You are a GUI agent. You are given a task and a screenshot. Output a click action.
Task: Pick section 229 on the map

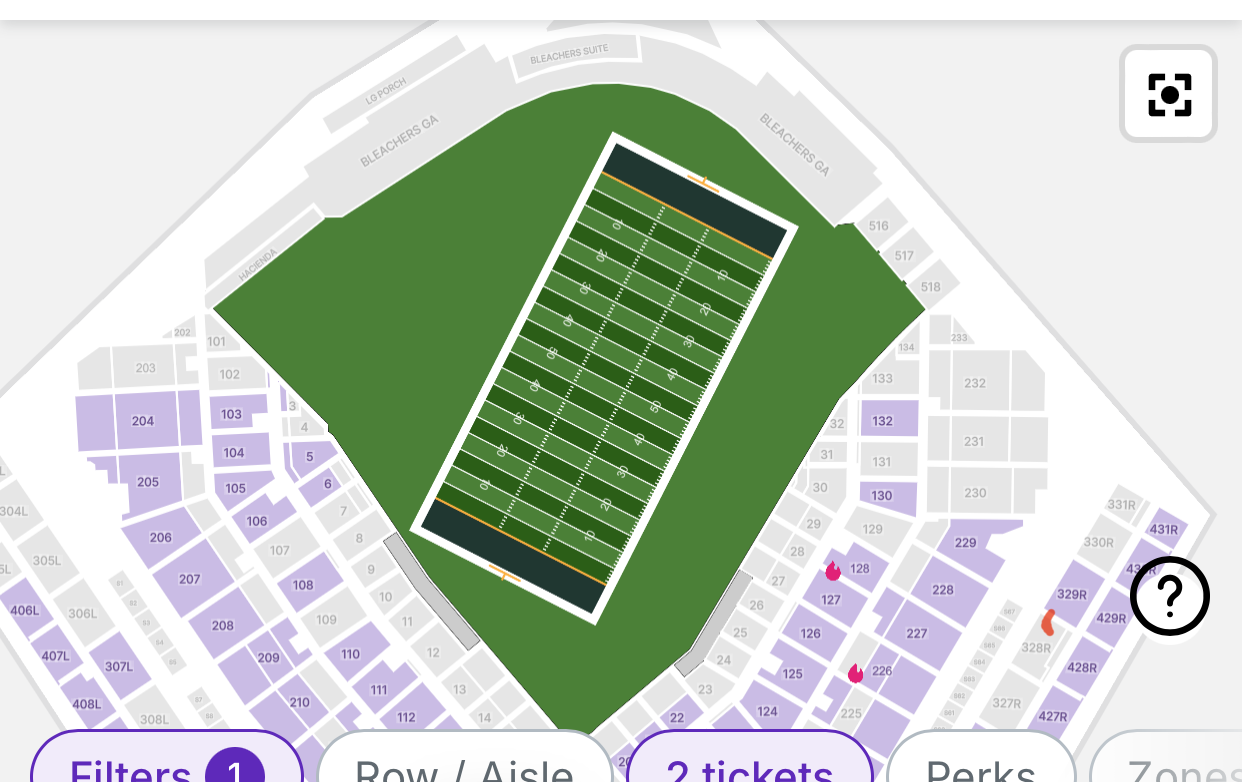(965, 543)
